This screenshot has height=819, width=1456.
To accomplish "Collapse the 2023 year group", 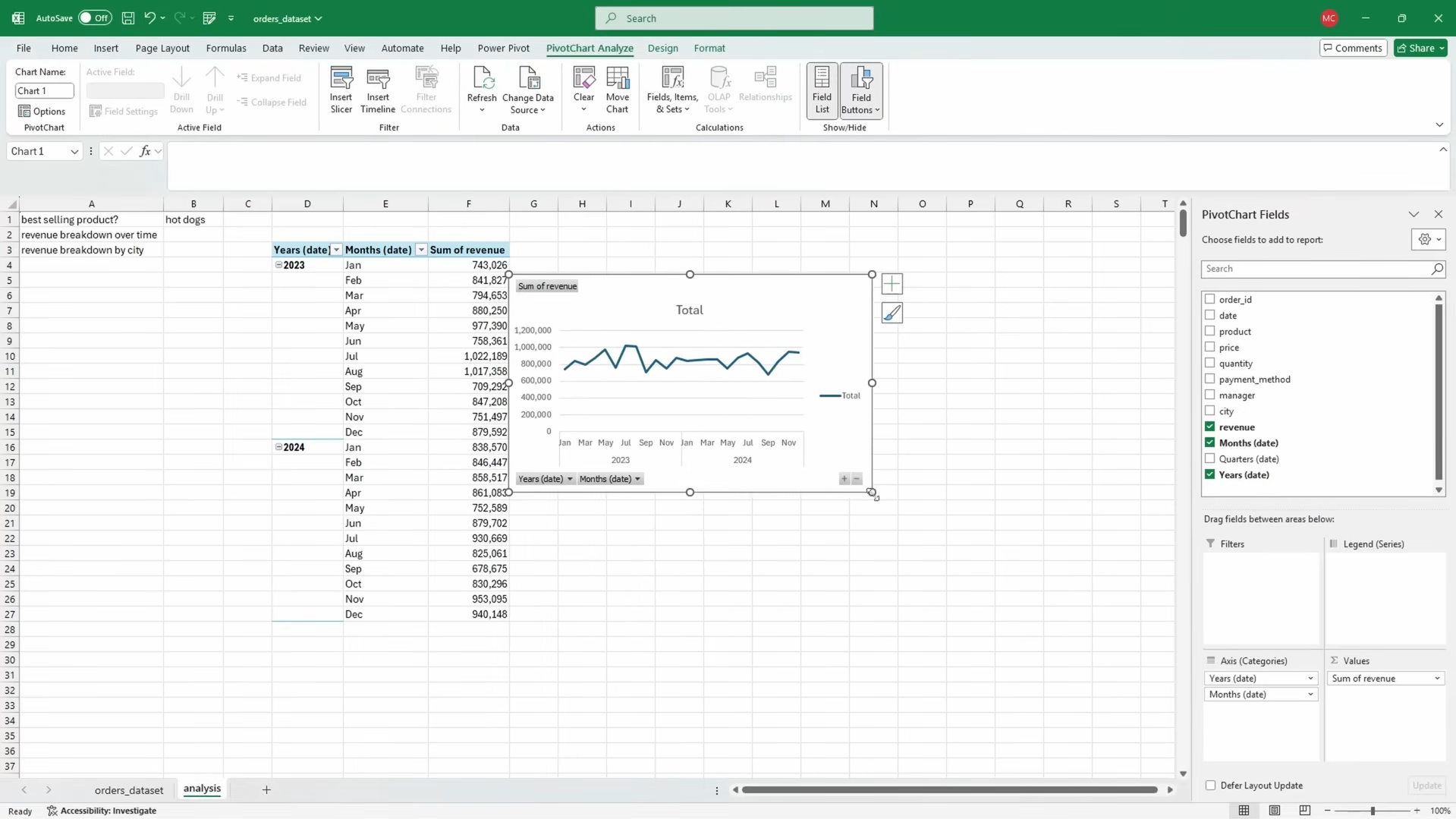I will click(278, 265).
